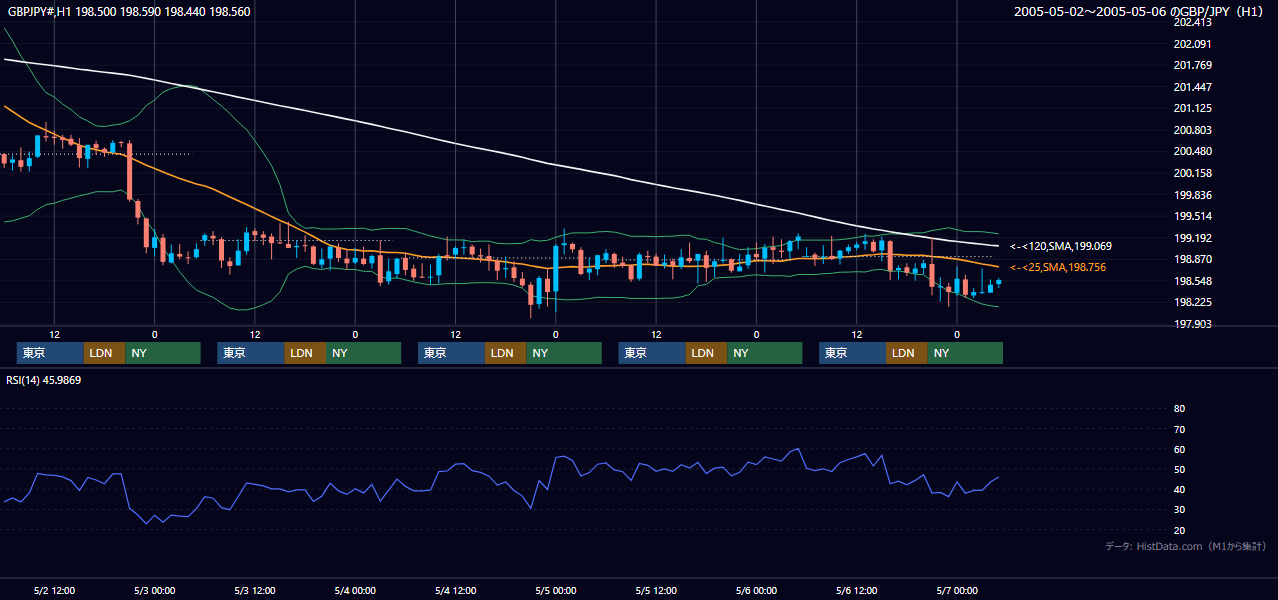Viewport: 1278px width, 600px height.
Task: Click RSI axis level 30
Action: coord(1179,510)
